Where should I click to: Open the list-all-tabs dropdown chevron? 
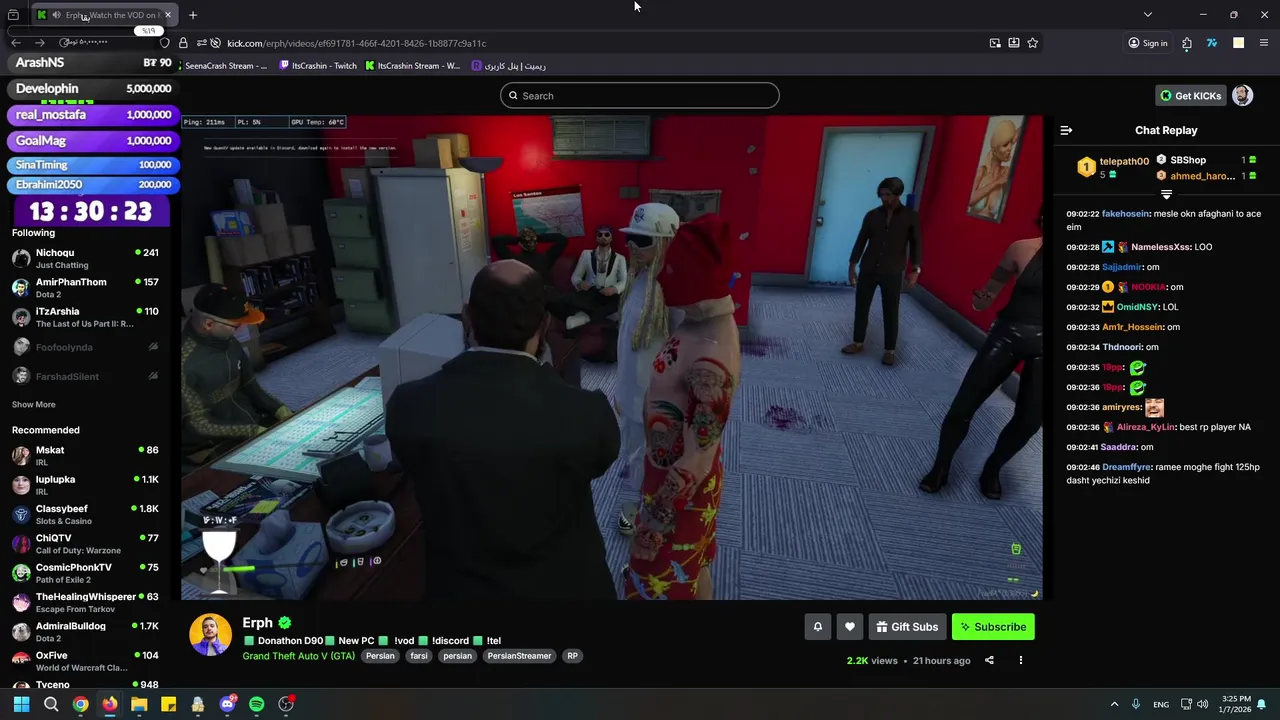[1148, 15]
